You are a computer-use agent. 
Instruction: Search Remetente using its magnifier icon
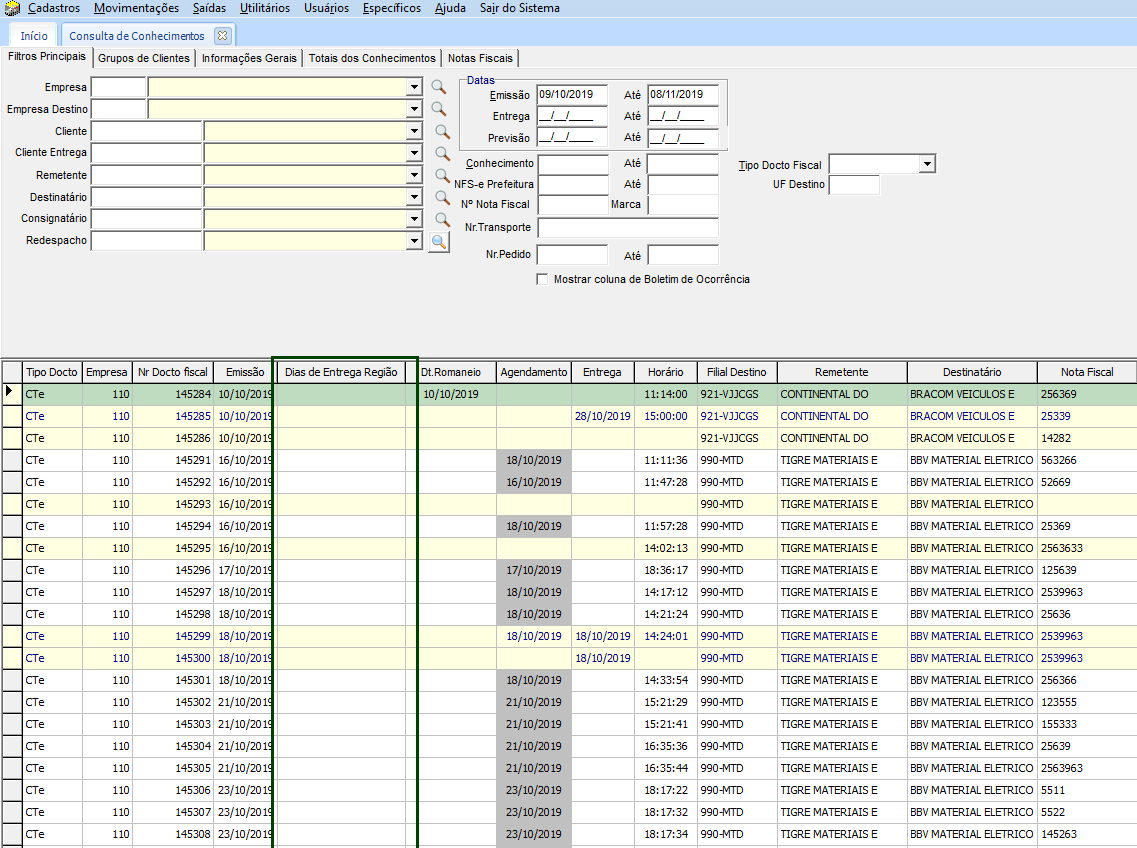(x=443, y=175)
